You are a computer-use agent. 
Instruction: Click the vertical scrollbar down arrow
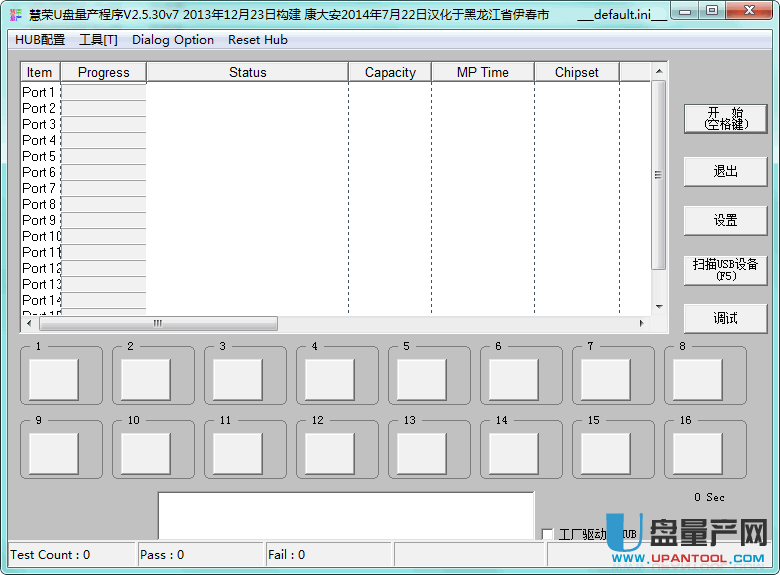coord(658,306)
